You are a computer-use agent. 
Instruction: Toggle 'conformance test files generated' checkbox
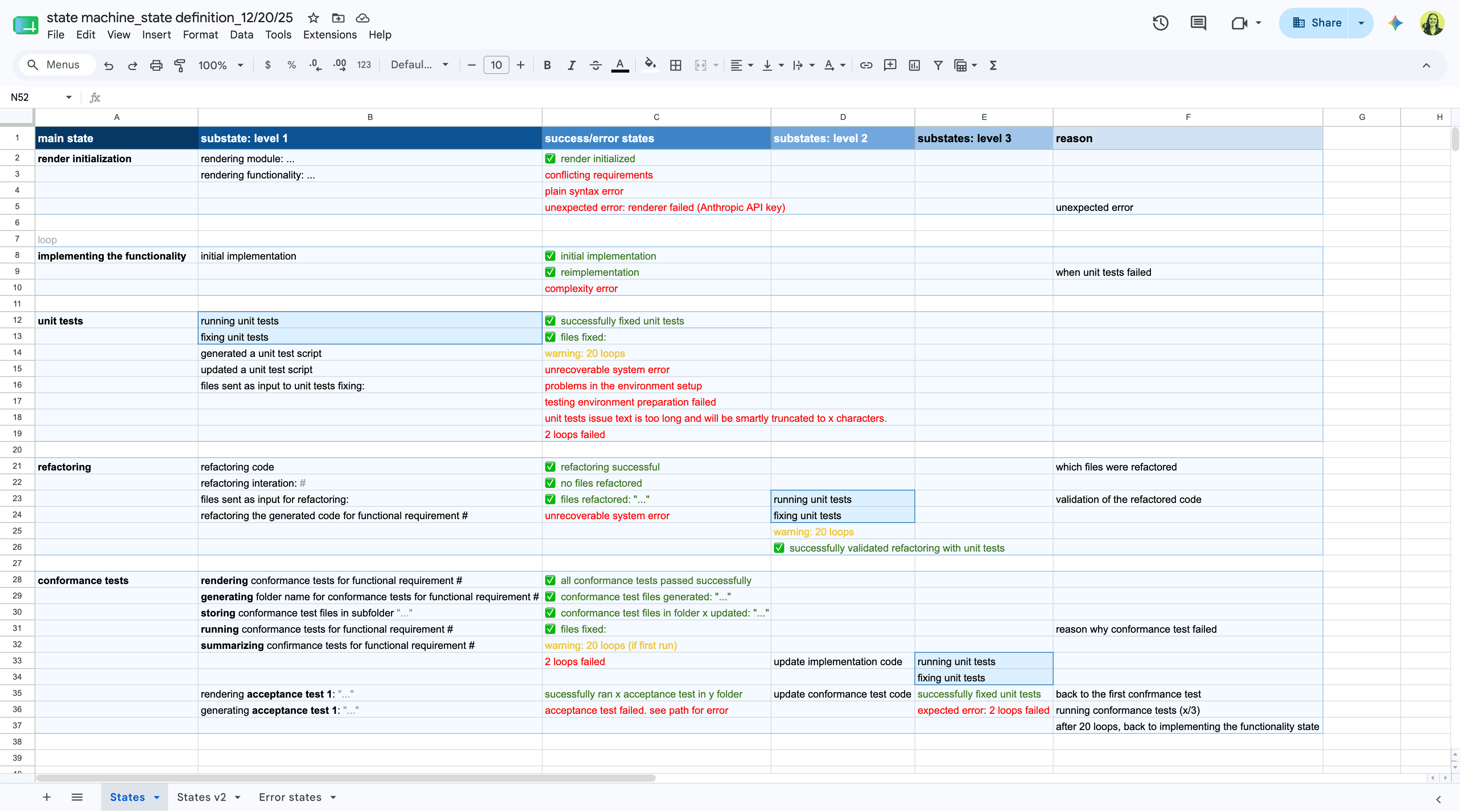click(550, 597)
